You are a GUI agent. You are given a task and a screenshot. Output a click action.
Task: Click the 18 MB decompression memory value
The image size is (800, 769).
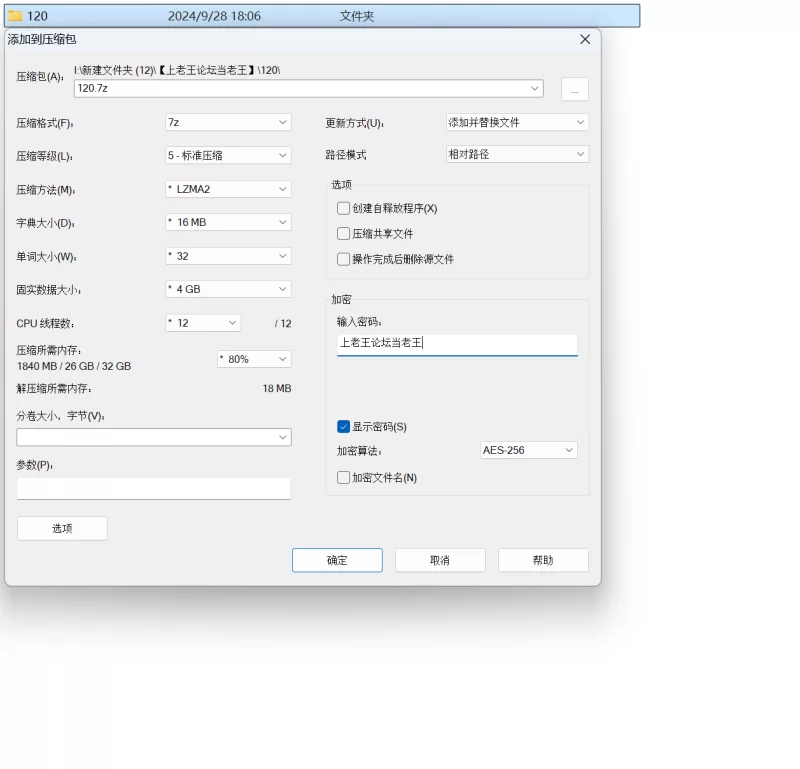point(277,388)
